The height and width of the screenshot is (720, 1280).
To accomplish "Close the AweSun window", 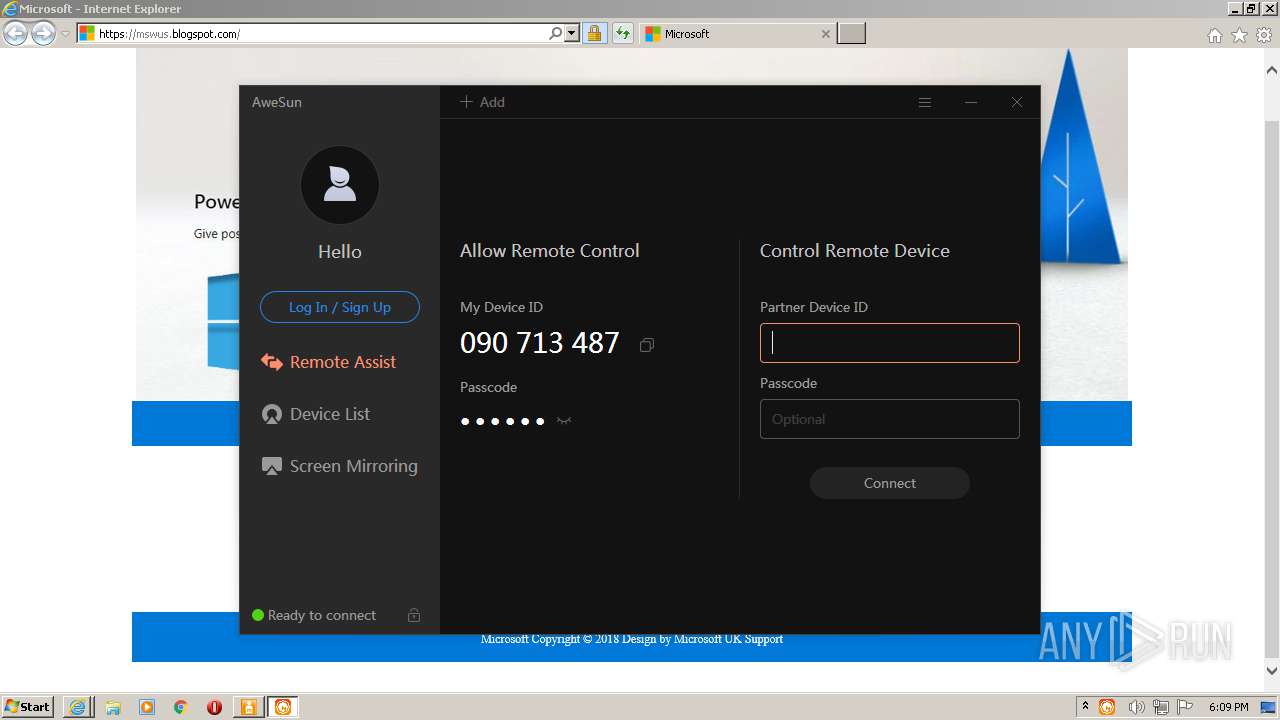I will 1017,102.
